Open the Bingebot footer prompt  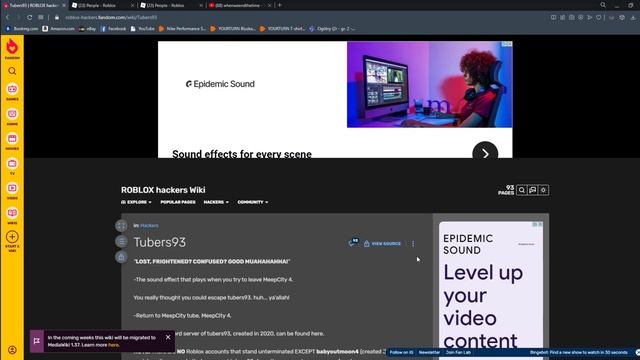[578, 352]
